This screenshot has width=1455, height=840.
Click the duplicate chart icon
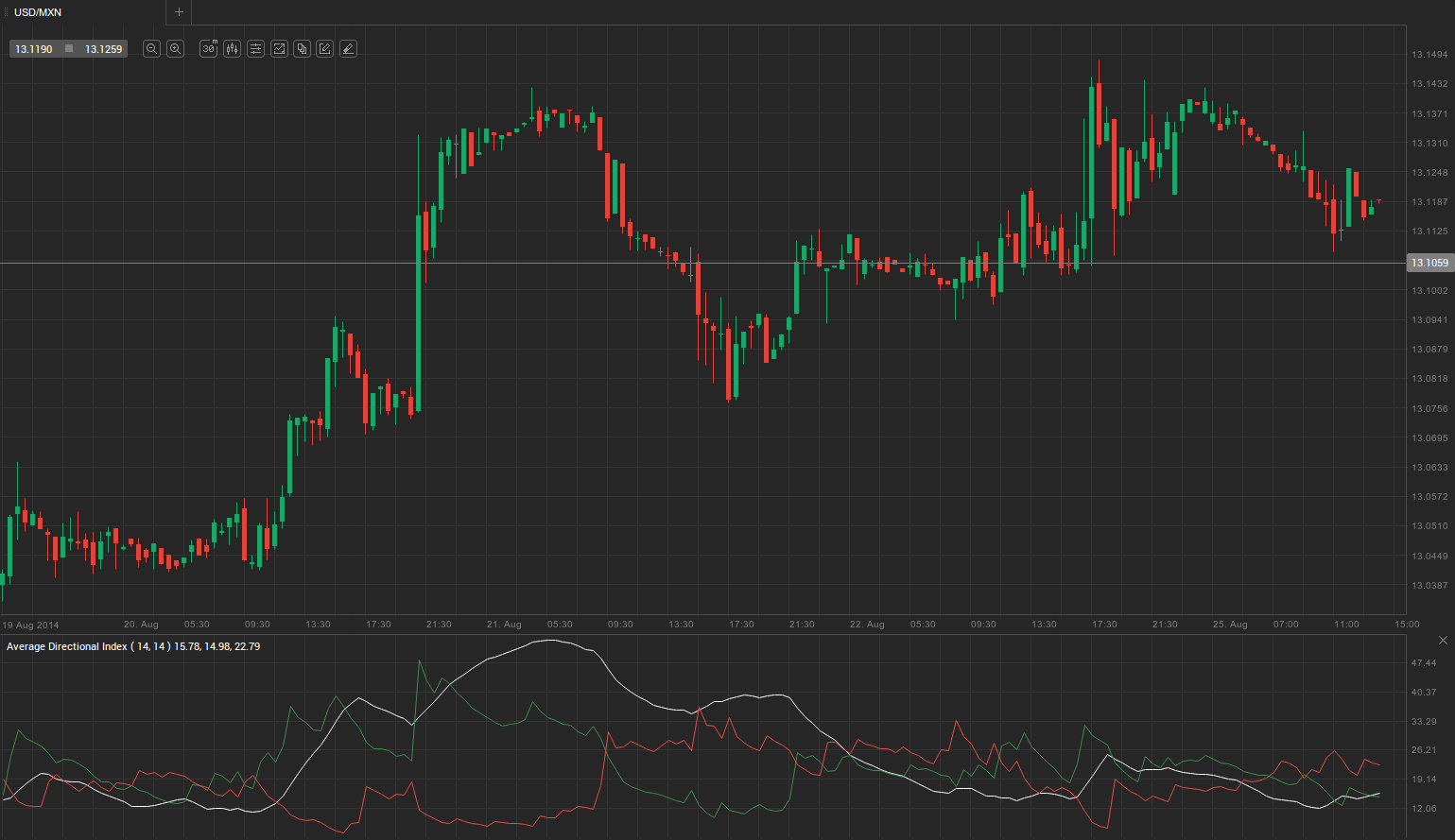pyautogui.click(x=302, y=49)
